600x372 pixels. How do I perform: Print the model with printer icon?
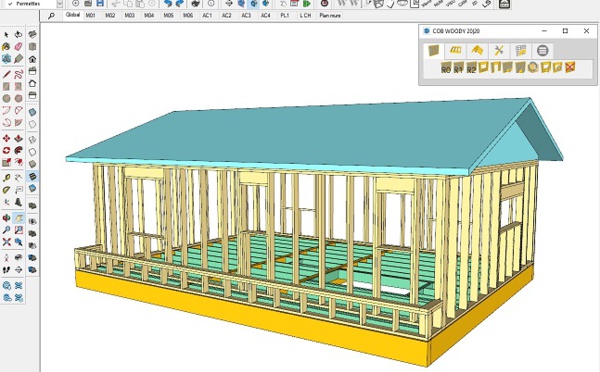point(196,3)
